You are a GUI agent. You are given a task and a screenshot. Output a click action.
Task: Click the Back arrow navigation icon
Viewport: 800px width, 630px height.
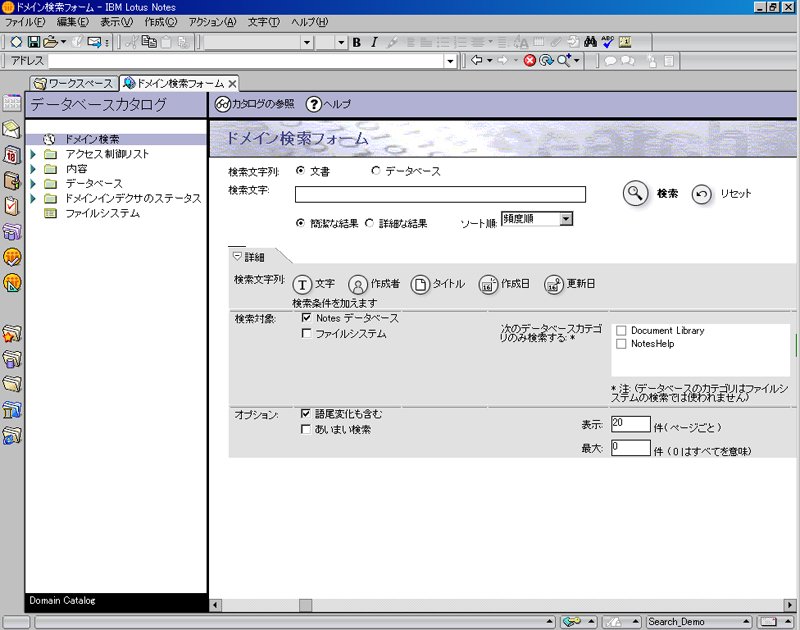(x=477, y=60)
